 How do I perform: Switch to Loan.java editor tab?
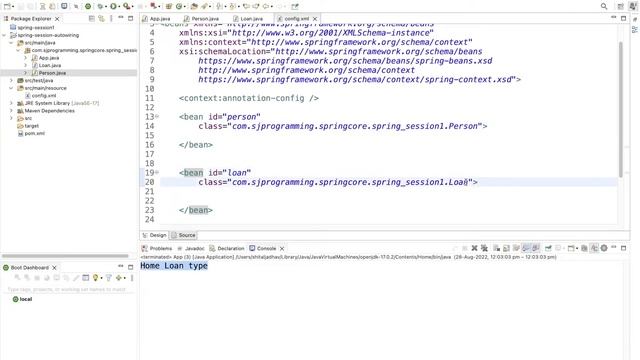click(x=248, y=19)
